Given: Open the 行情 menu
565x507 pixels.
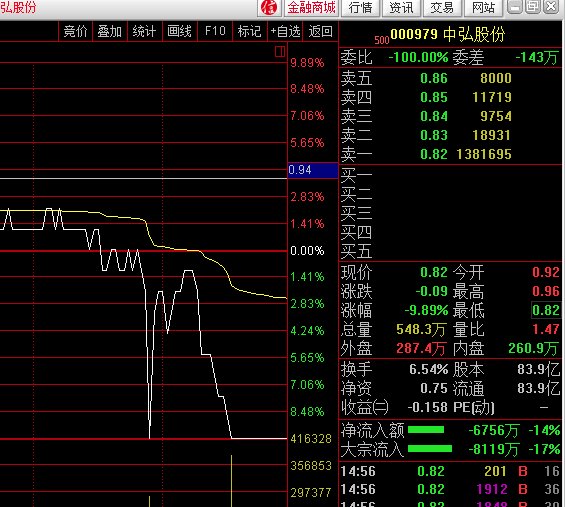Looking at the screenshot, I should (x=360, y=7).
